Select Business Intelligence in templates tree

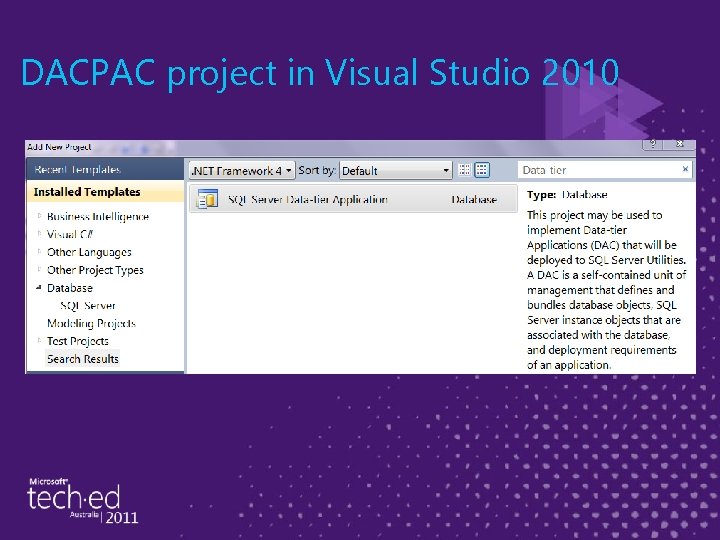[98, 216]
